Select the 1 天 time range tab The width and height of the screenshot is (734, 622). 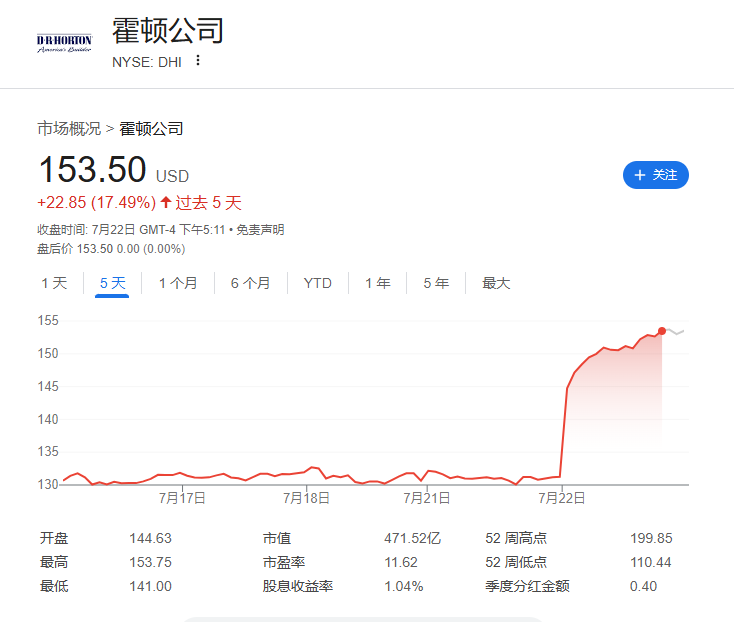[x=54, y=283]
